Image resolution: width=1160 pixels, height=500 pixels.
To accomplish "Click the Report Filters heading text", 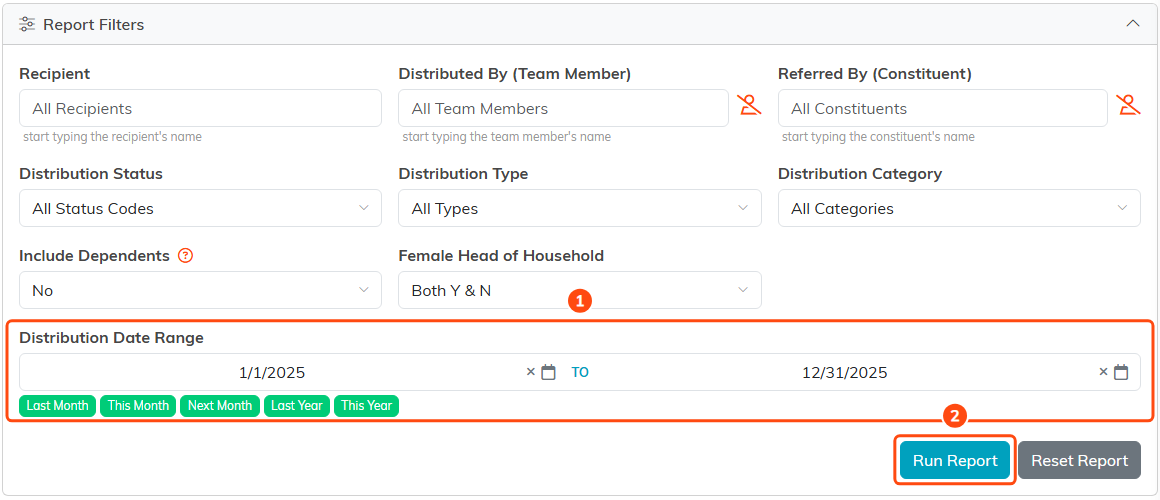I will (93, 24).
